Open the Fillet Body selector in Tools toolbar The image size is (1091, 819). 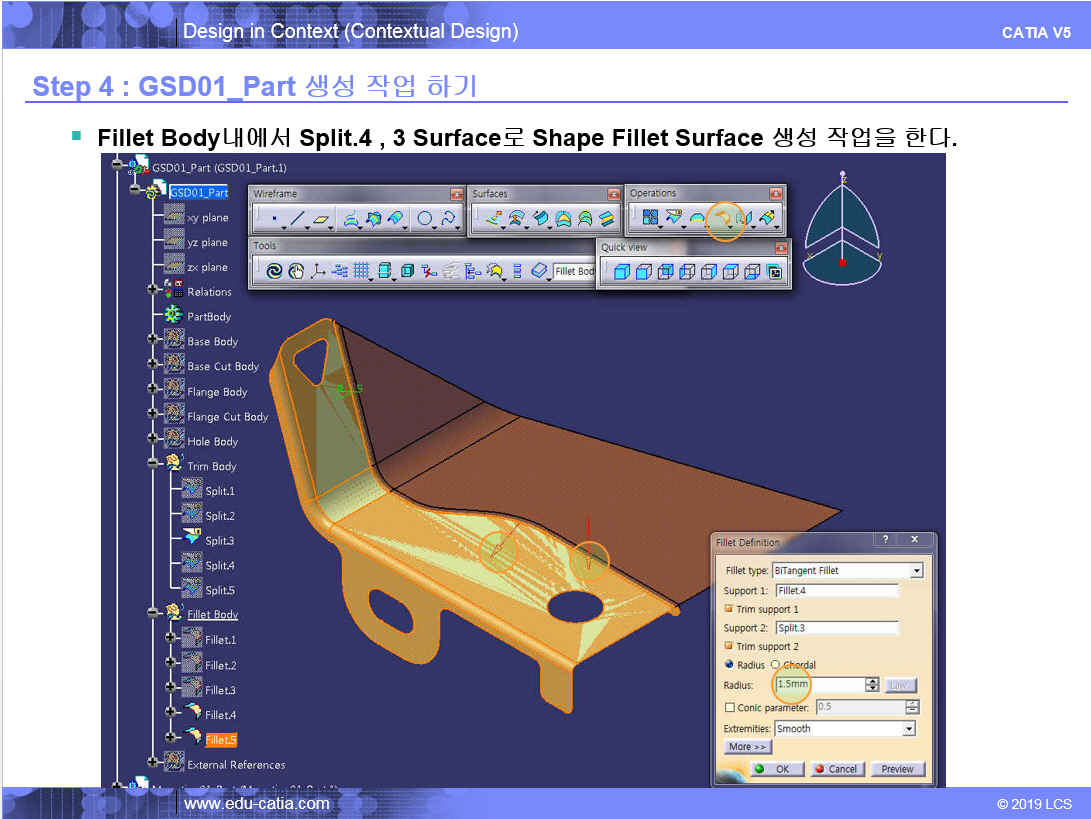(574, 271)
